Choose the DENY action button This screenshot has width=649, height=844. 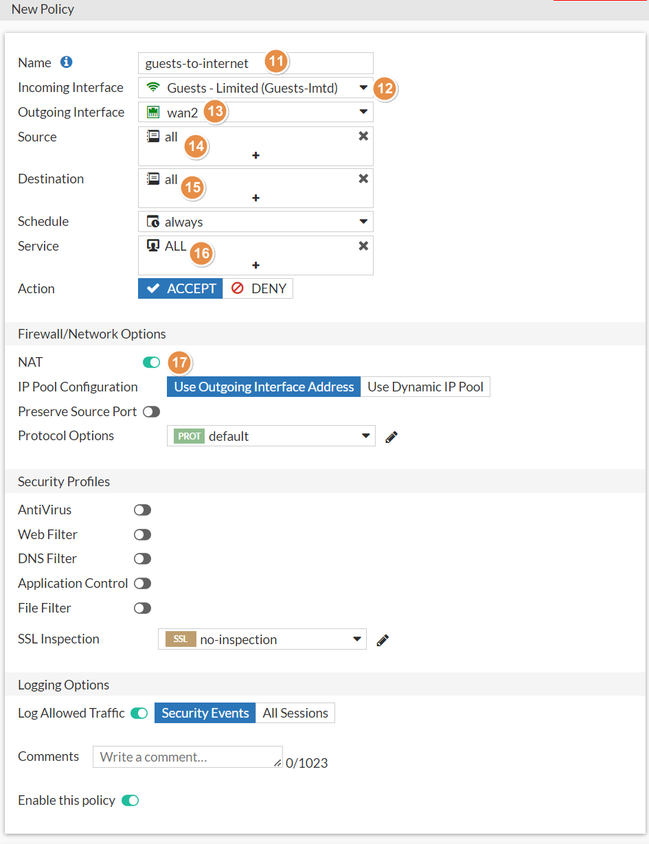tap(258, 288)
